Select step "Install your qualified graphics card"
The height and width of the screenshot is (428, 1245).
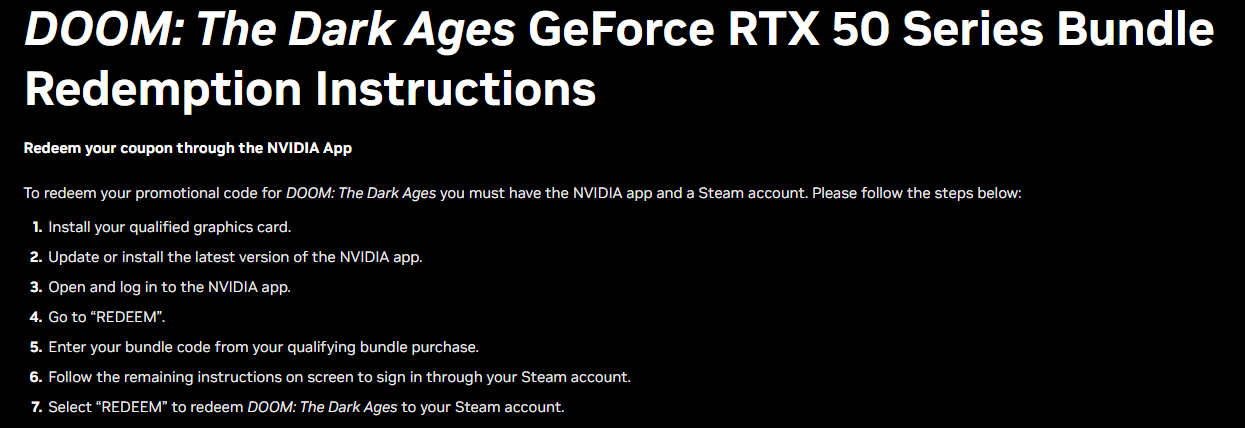pyautogui.click(x=169, y=227)
